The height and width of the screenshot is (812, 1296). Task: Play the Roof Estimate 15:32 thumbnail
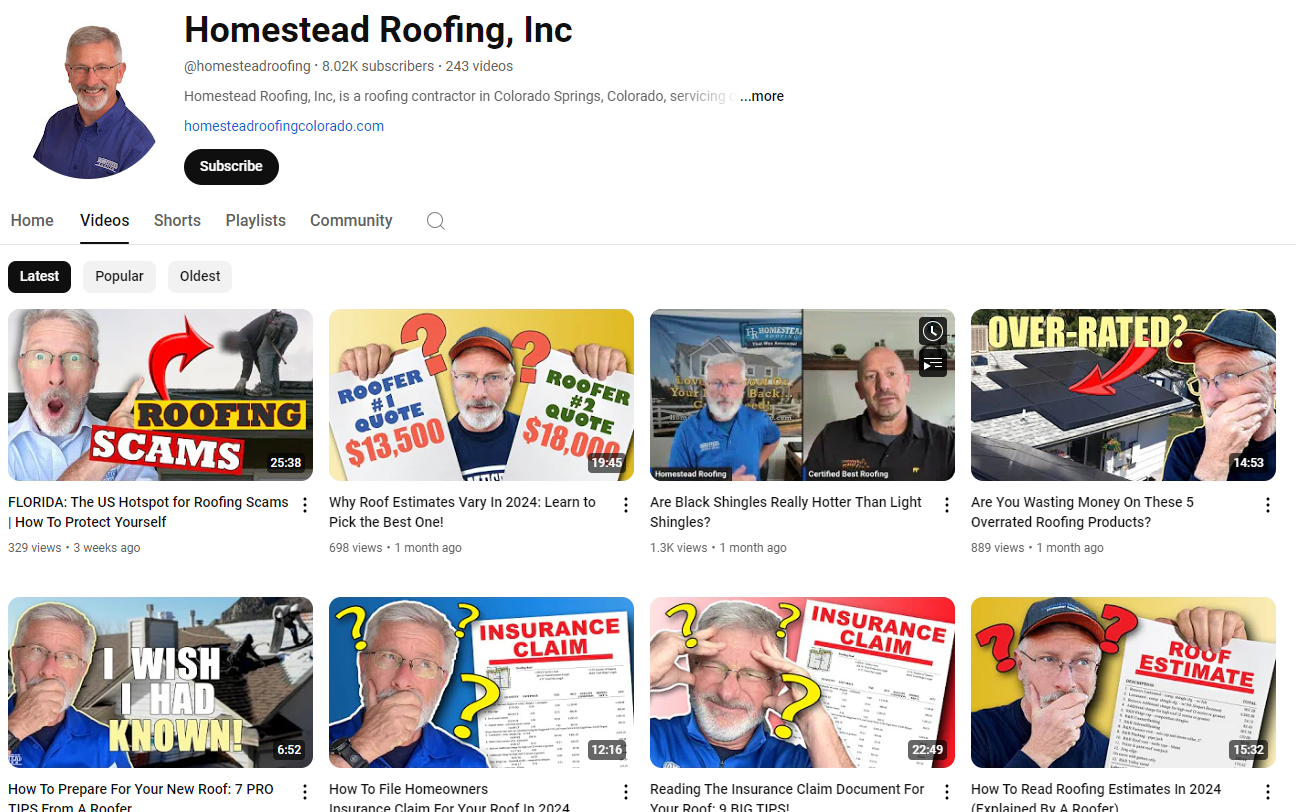point(1123,683)
